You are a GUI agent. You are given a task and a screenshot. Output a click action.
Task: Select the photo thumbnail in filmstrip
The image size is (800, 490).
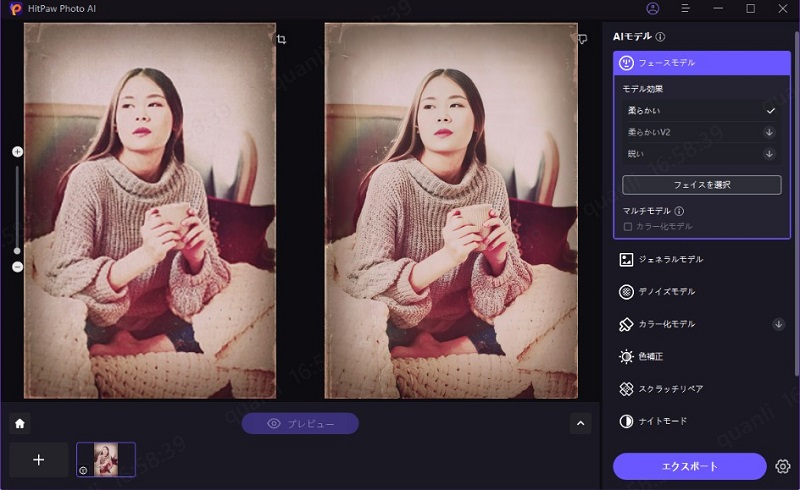(105, 459)
